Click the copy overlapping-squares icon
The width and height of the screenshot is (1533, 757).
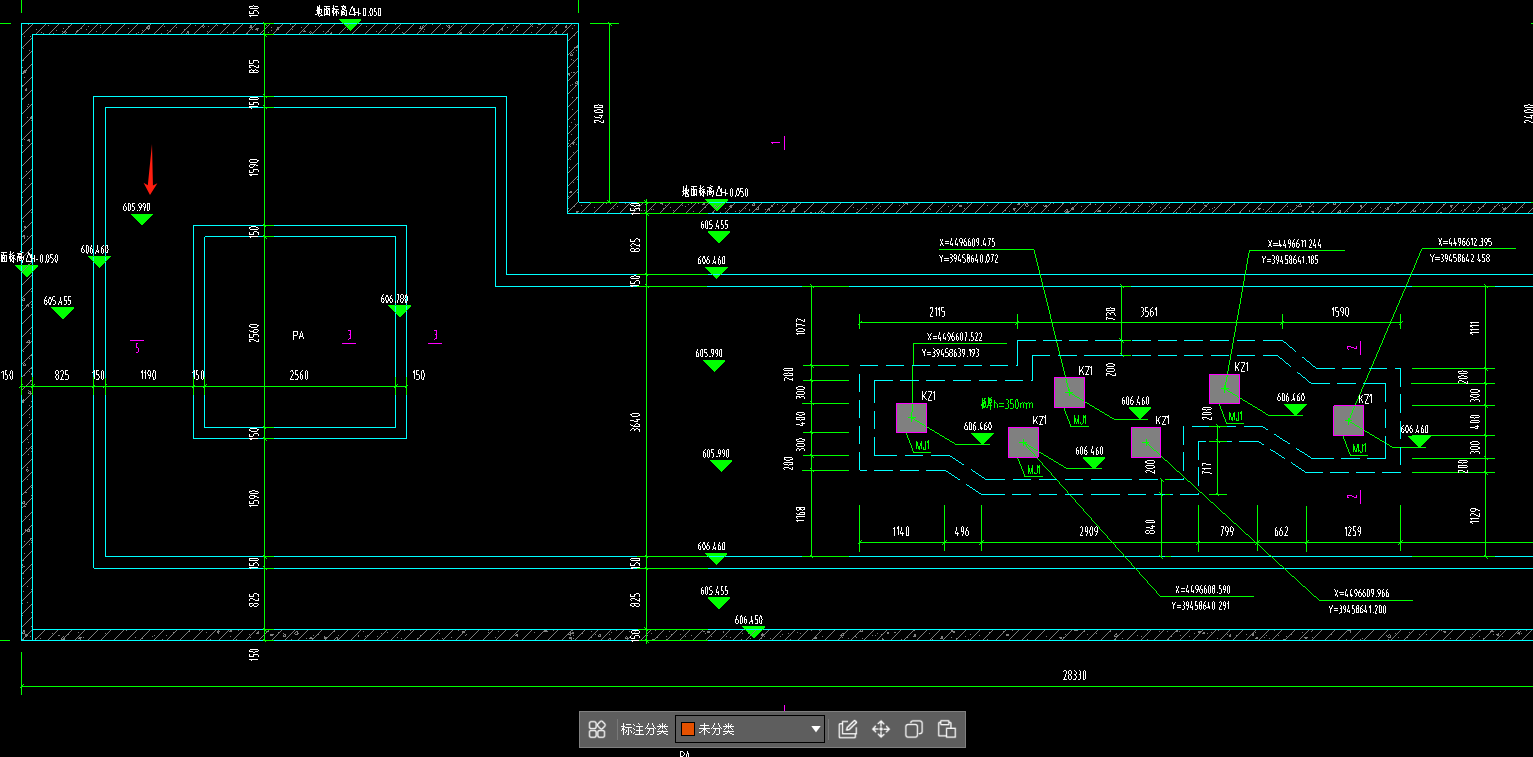[x=913, y=729]
